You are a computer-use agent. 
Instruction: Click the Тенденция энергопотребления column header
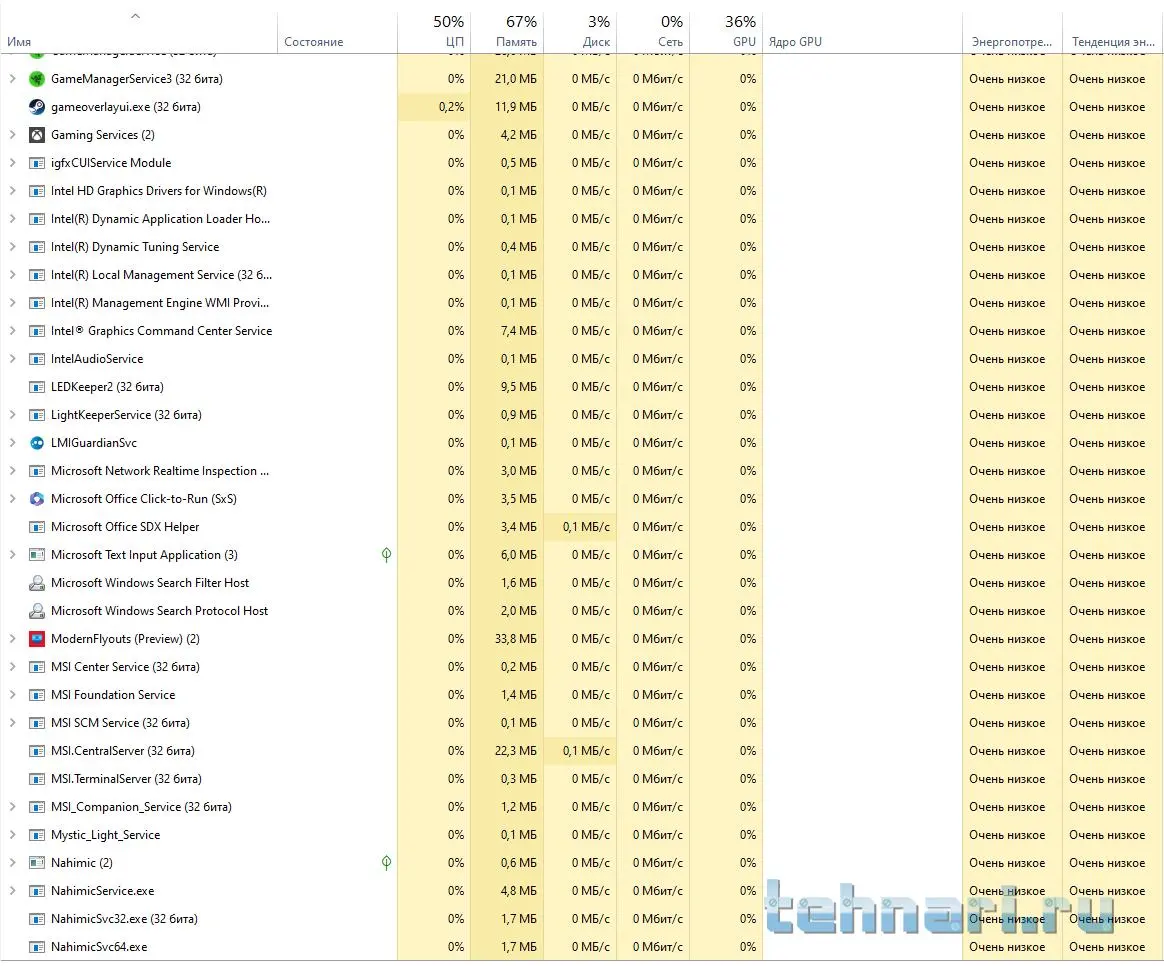(1113, 33)
